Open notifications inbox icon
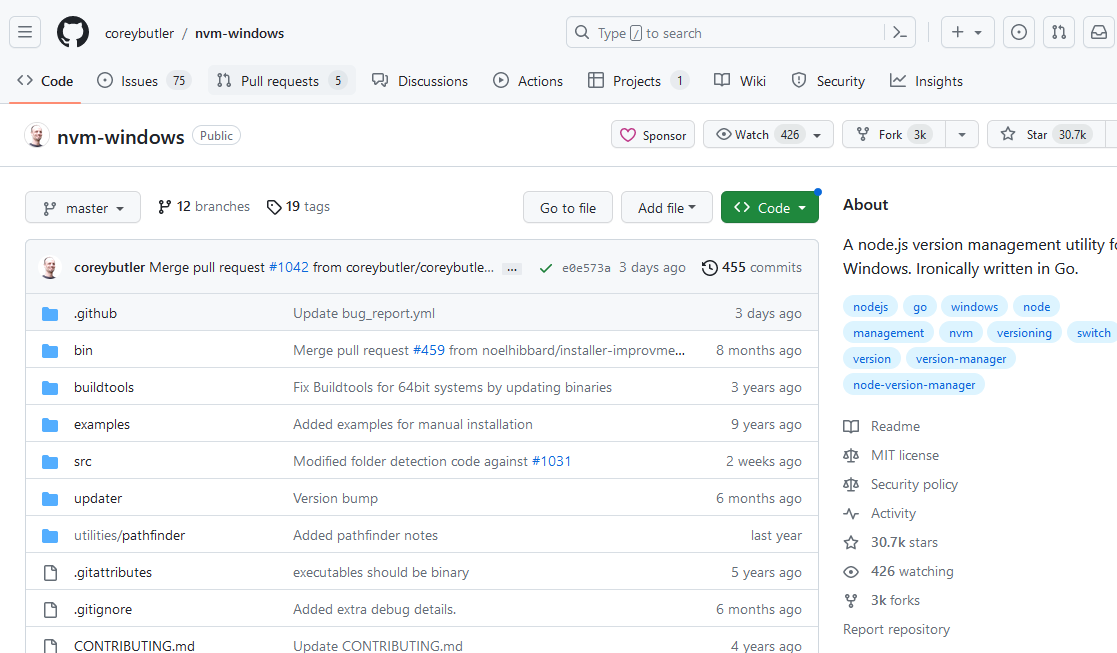1117x653 pixels. click(x=1099, y=33)
